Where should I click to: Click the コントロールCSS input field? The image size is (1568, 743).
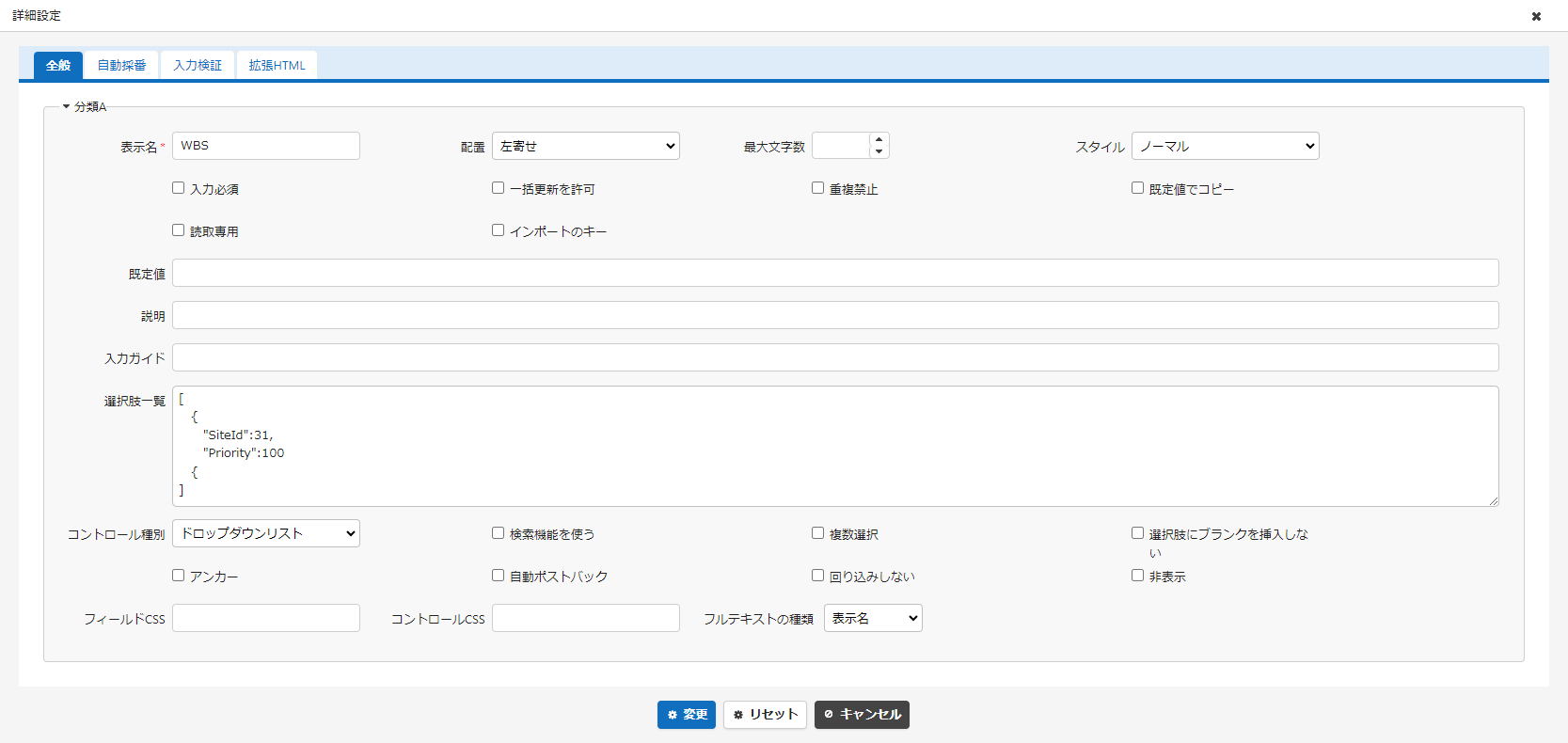[x=585, y=618]
